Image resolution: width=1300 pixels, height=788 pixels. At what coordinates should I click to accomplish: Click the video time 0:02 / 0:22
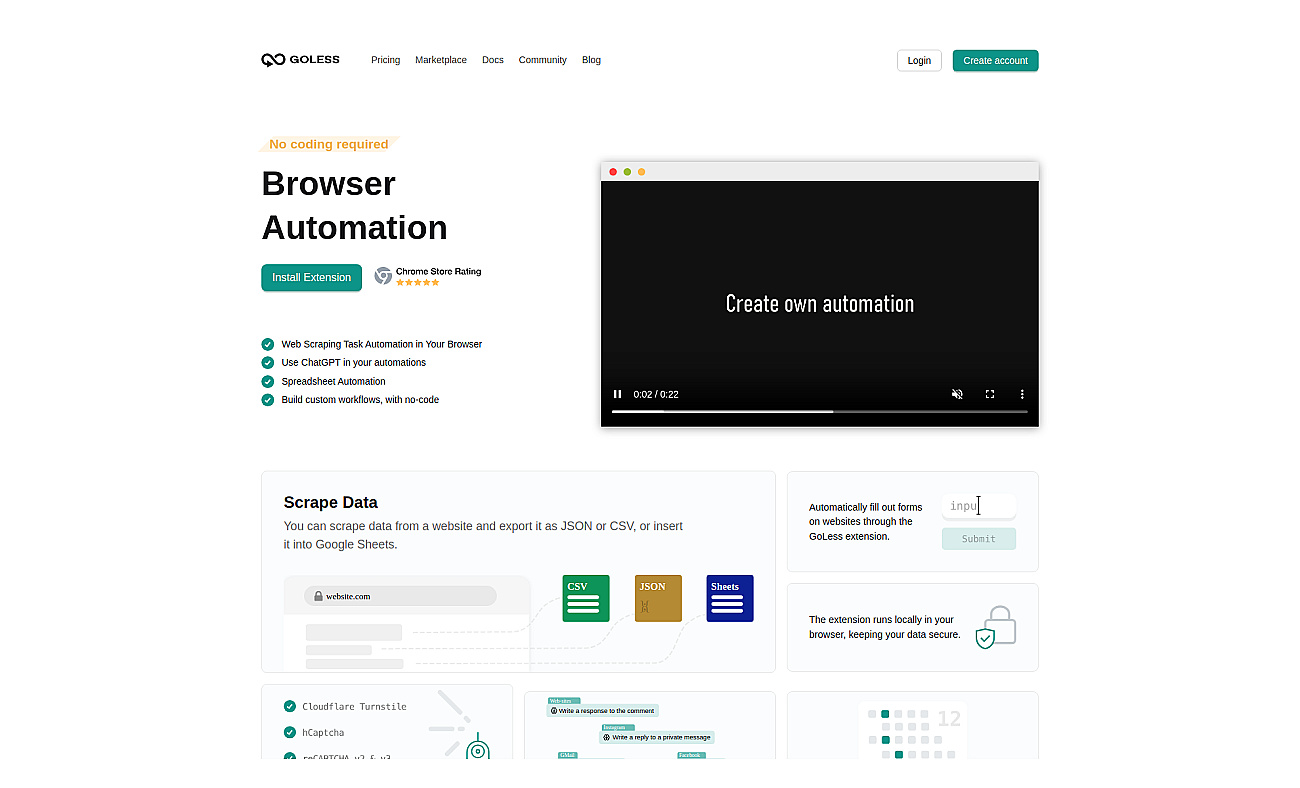656,394
